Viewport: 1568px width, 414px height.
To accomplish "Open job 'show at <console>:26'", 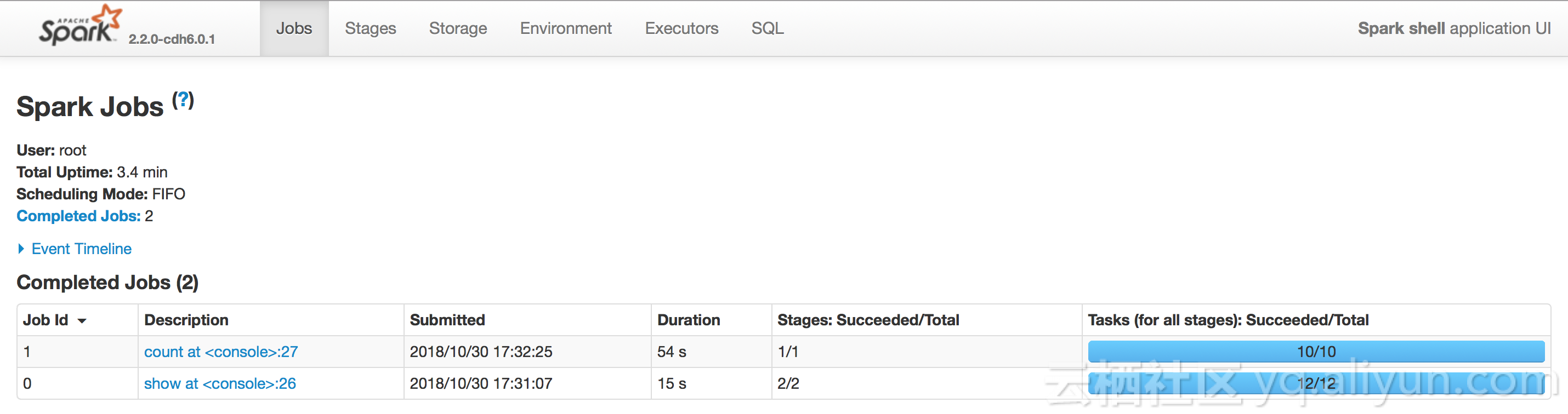I will click(x=220, y=383).
